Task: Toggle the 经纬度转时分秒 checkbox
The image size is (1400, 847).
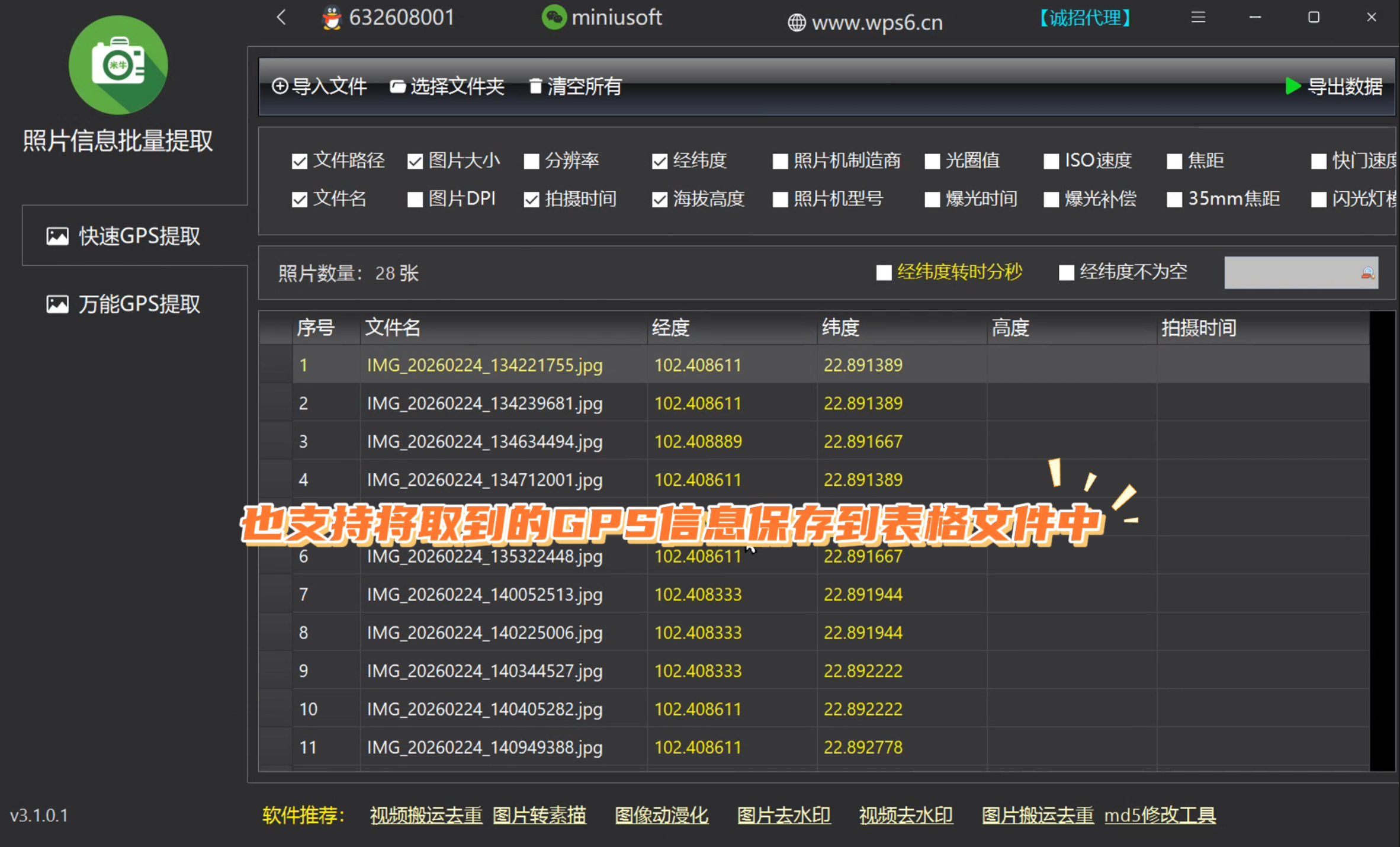Action: (x=884, y=272)
